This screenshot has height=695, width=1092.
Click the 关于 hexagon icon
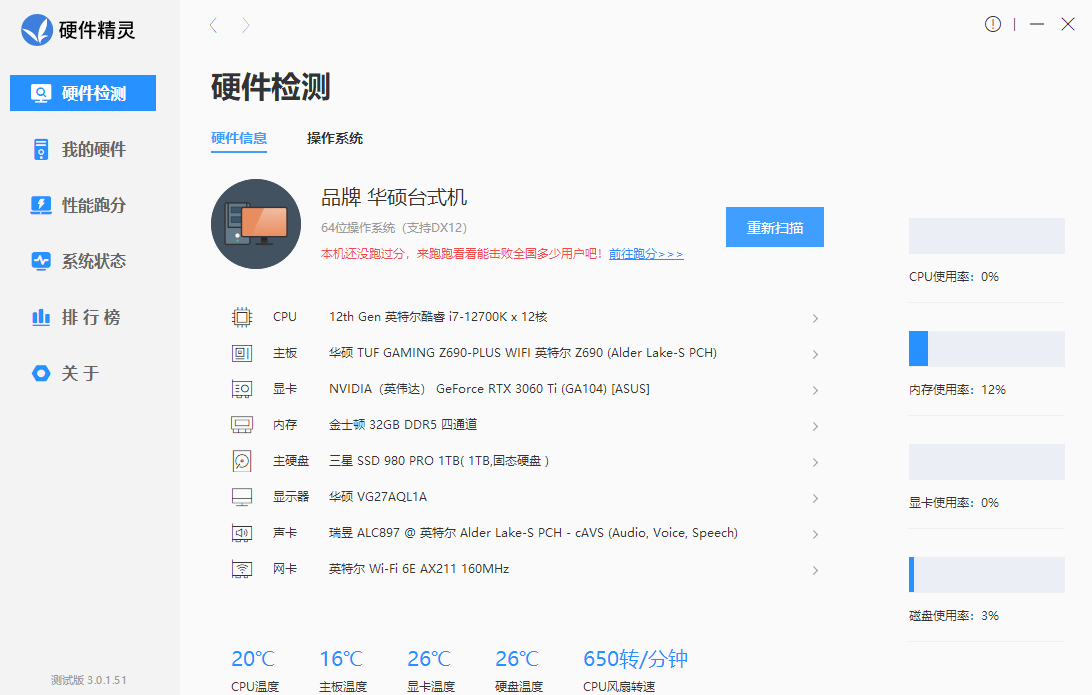point(41,373)
